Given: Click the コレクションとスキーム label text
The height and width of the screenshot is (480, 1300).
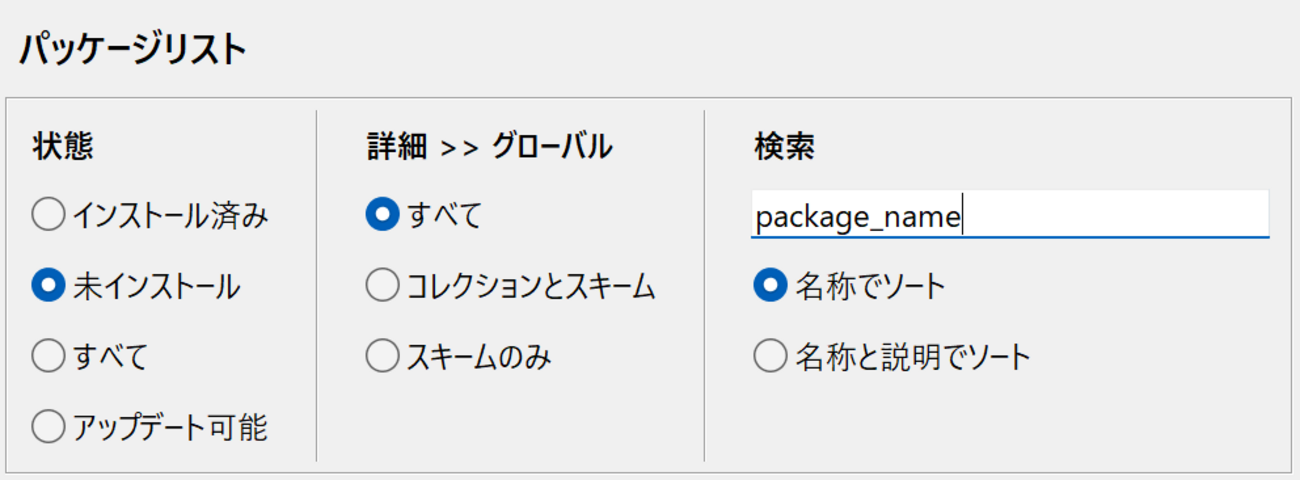Looking at the screenshot, I should click(531, 286).
